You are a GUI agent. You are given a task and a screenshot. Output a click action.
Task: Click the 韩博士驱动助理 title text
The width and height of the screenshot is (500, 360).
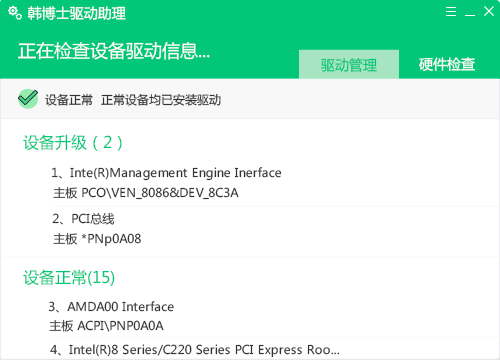pos(77,13)
